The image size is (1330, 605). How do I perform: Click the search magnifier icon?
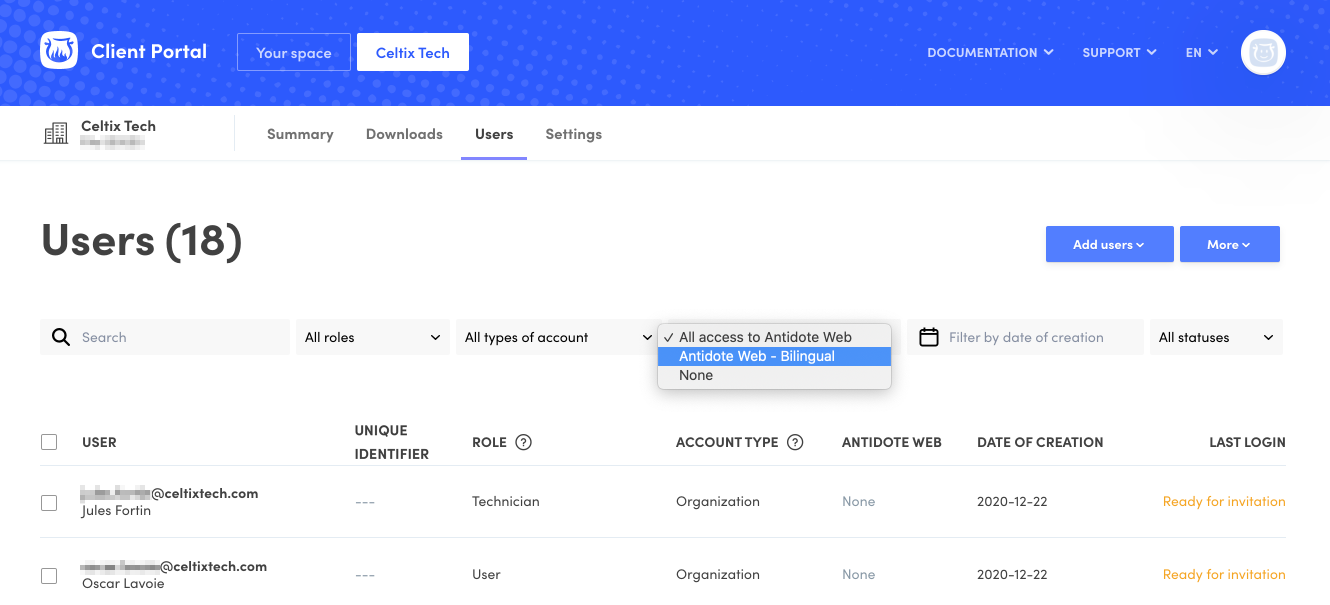pyautogui.click(x=61, y=337)
